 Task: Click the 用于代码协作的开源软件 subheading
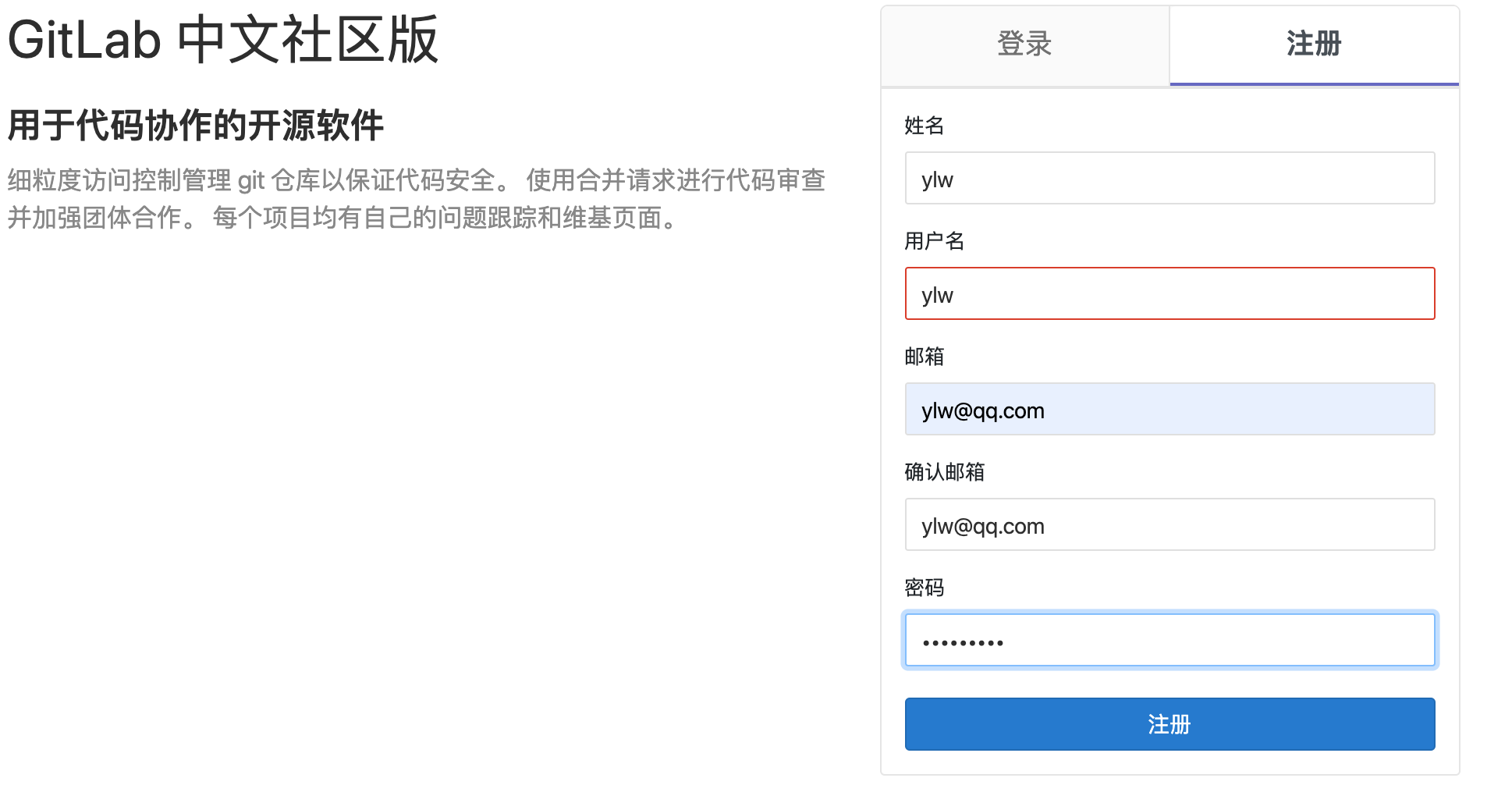(x=196, y=125)
